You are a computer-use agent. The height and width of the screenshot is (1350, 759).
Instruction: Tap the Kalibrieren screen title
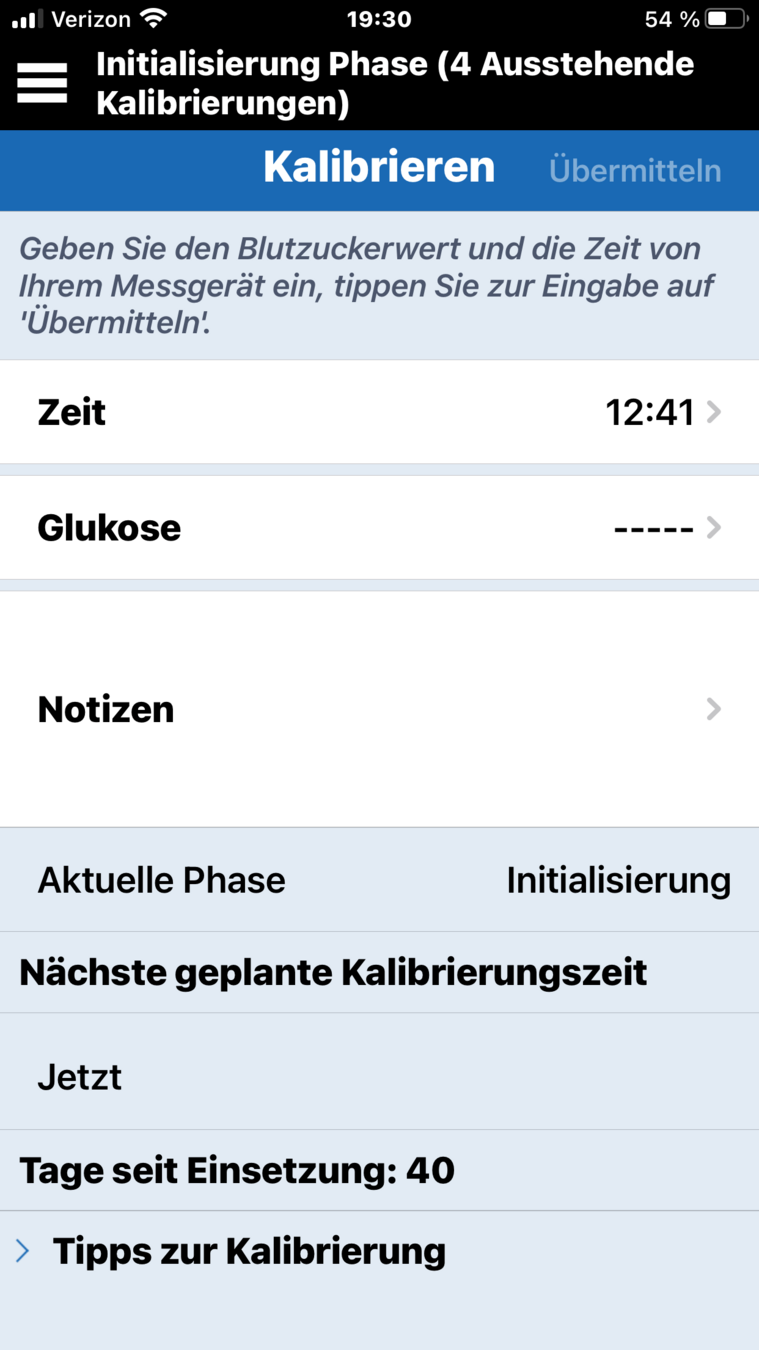[x=379, y=167]
